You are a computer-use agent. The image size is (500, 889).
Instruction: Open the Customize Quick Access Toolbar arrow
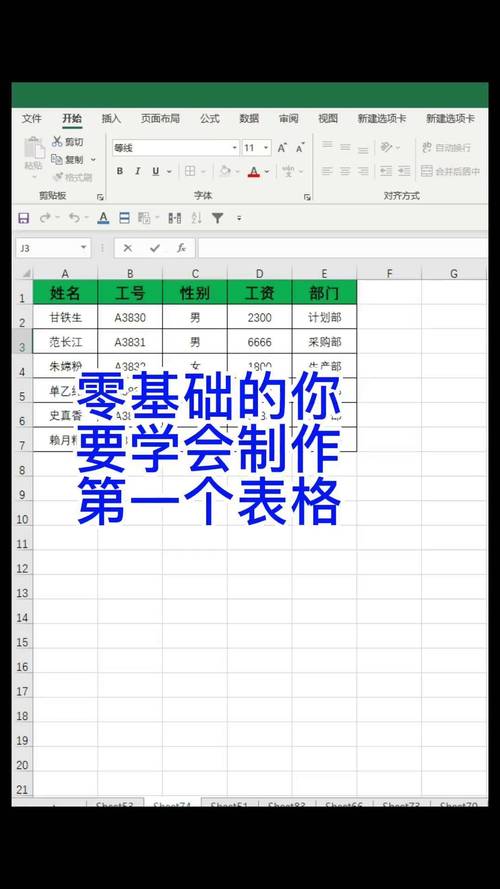(239, 218)
